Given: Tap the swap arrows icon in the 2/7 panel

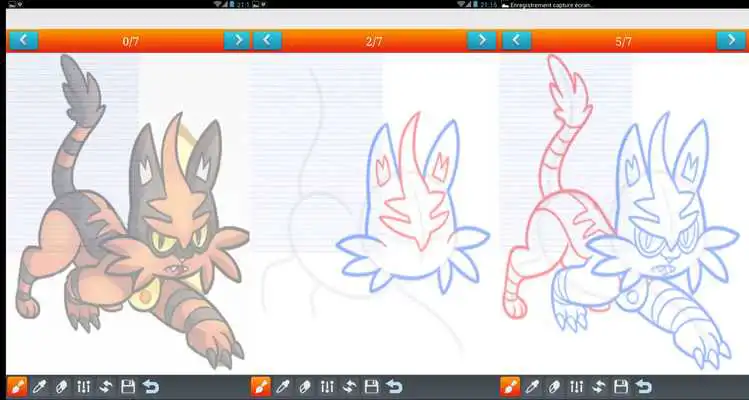Looking at the screenshot, I should click(349, 387).
